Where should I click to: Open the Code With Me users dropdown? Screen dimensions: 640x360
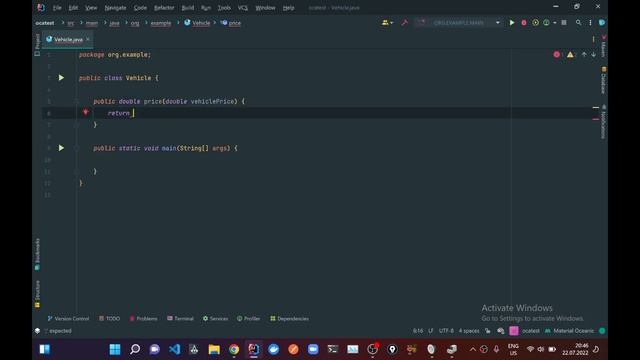point(387,23)
